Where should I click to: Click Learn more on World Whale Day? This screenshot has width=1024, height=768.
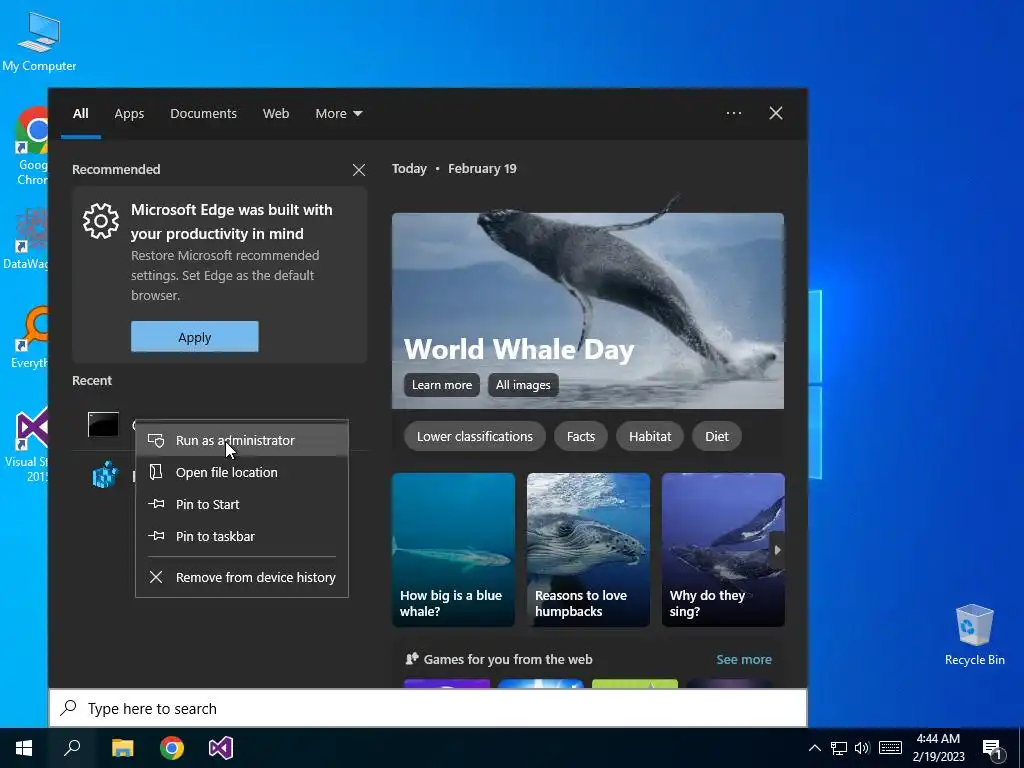point(441,385)
